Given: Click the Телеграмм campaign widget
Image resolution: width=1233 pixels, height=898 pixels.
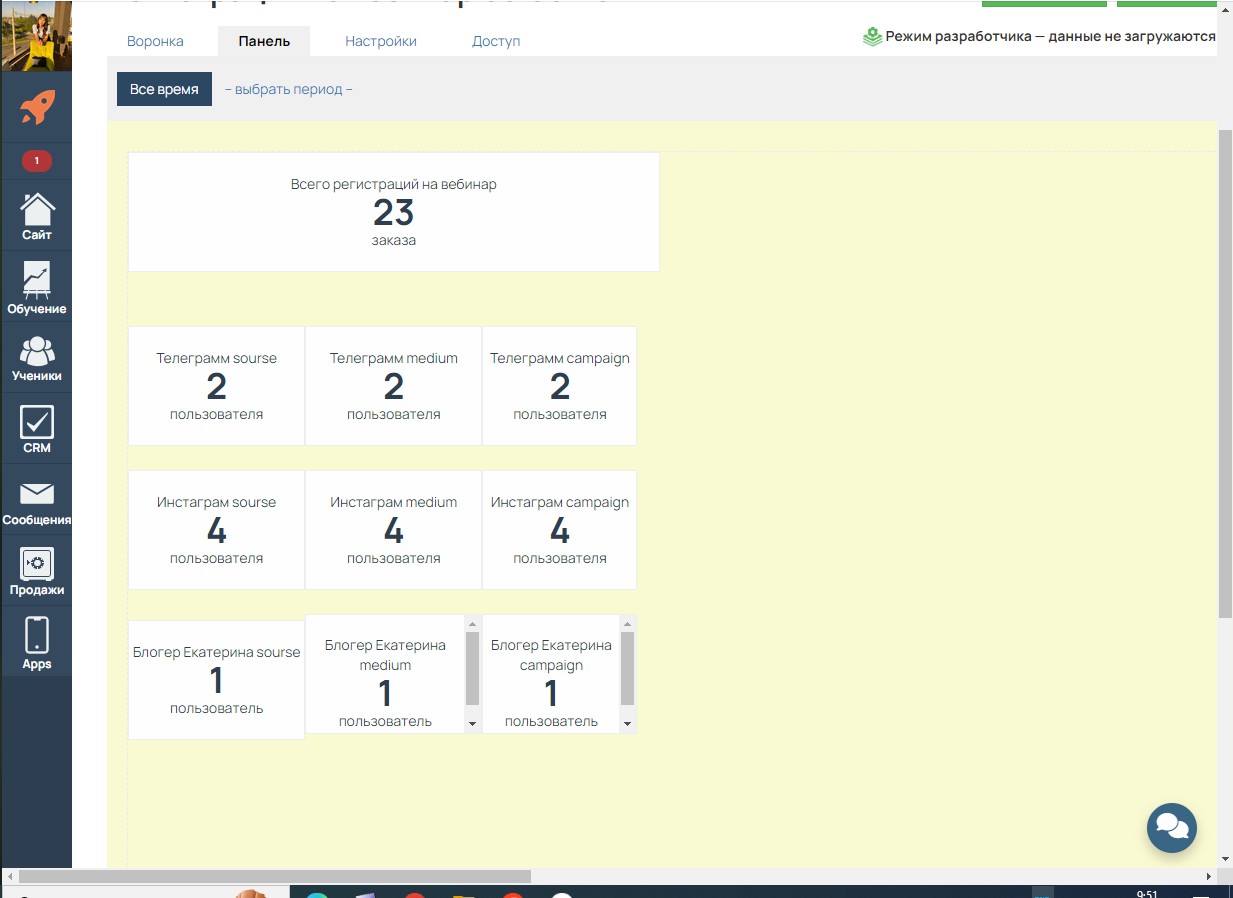Looking at the screenshot, I should click(559, 386).
